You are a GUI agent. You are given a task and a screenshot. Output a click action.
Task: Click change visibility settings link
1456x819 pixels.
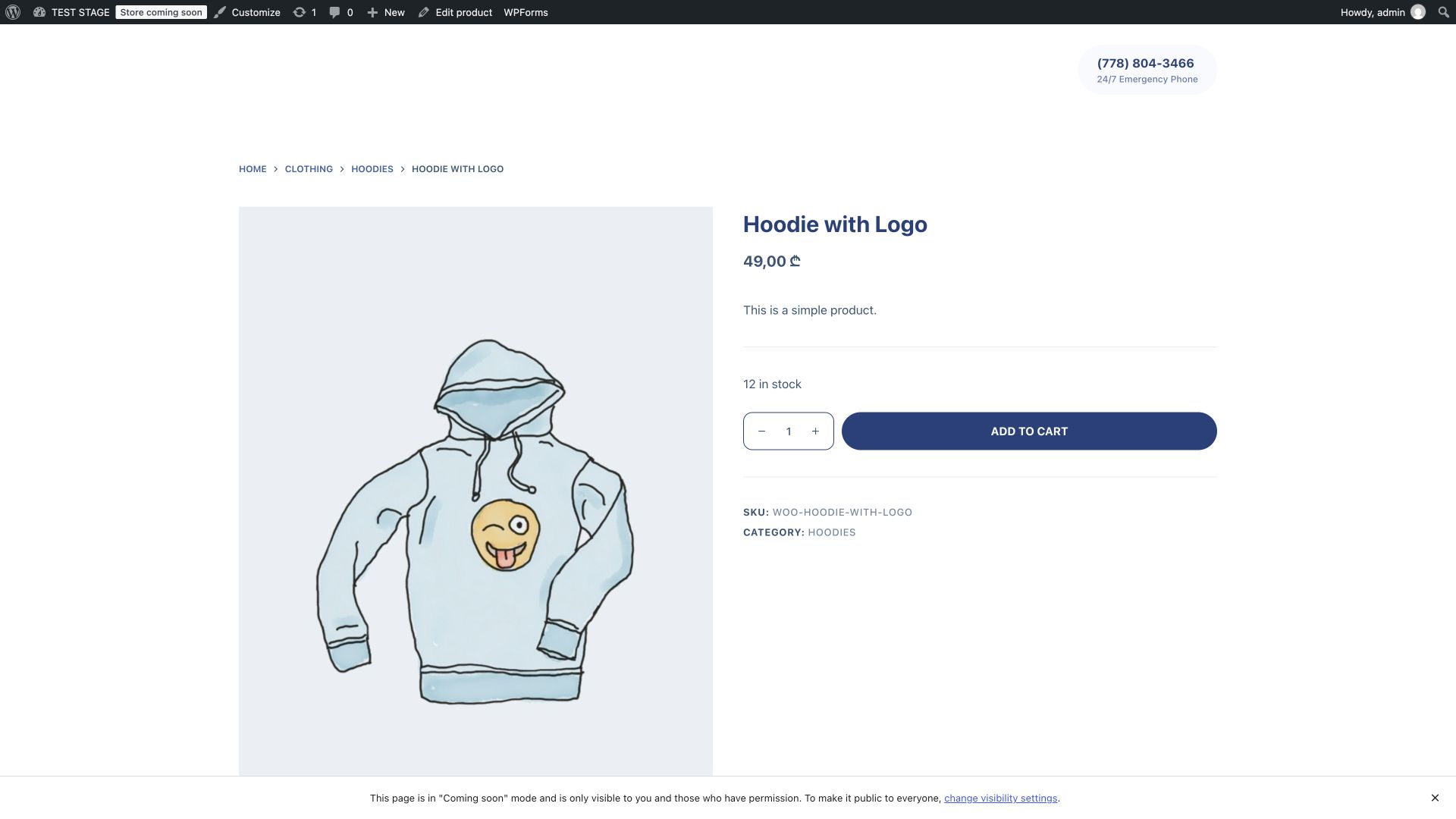click(1000, 799)
